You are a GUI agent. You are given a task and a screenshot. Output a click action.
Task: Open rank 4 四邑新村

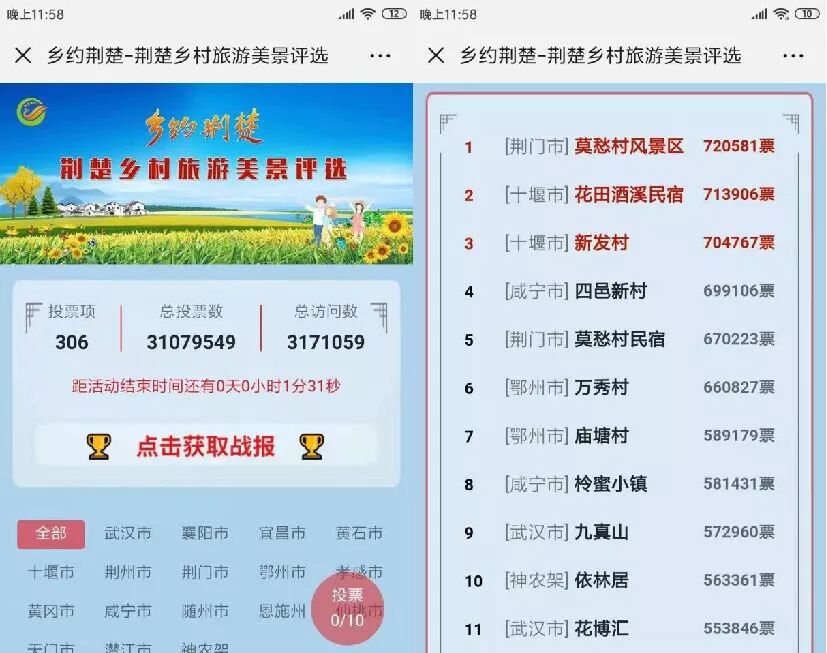point(611,291)
